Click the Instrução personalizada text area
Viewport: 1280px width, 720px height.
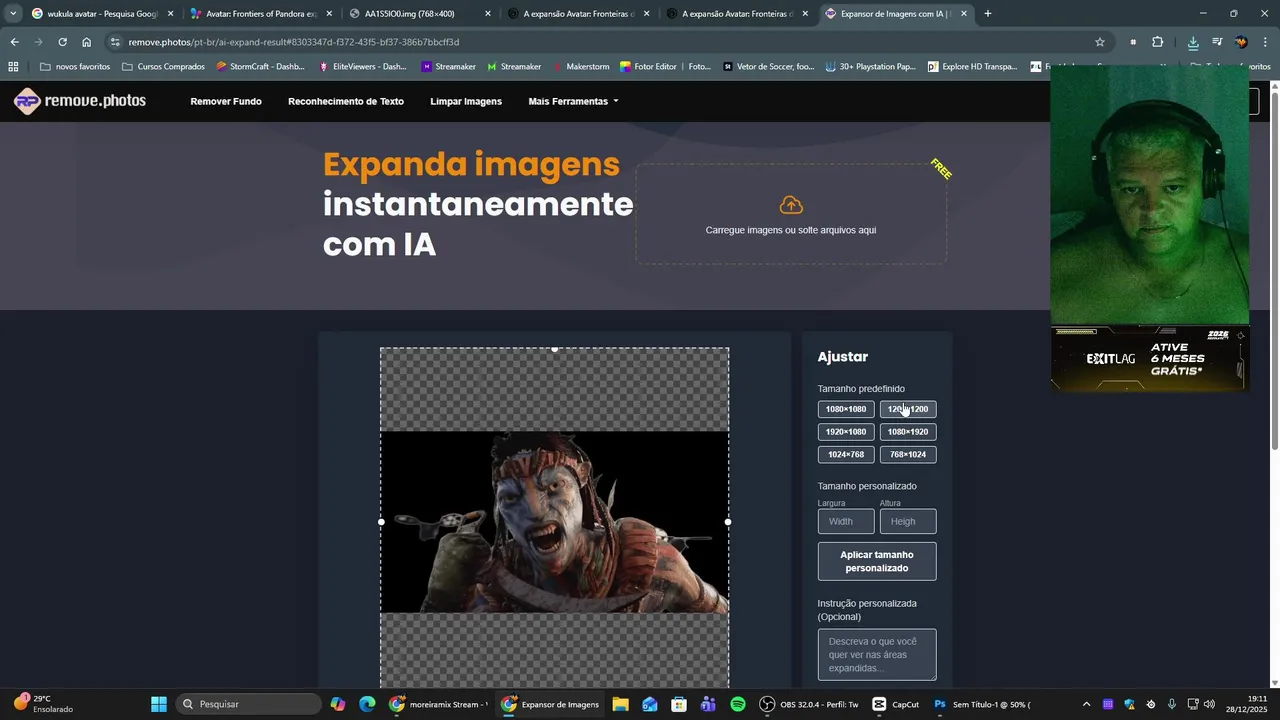point(877,655)
